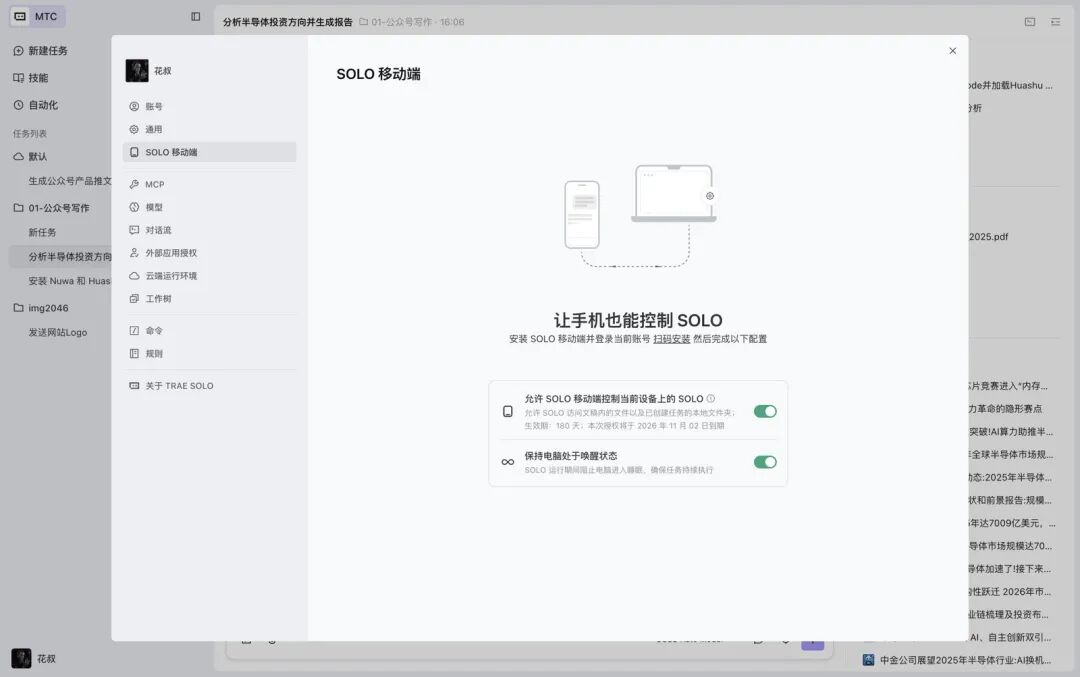1080x677 pixels.
Task: Open the 对话流 settings section
Action: coord(209,230)
